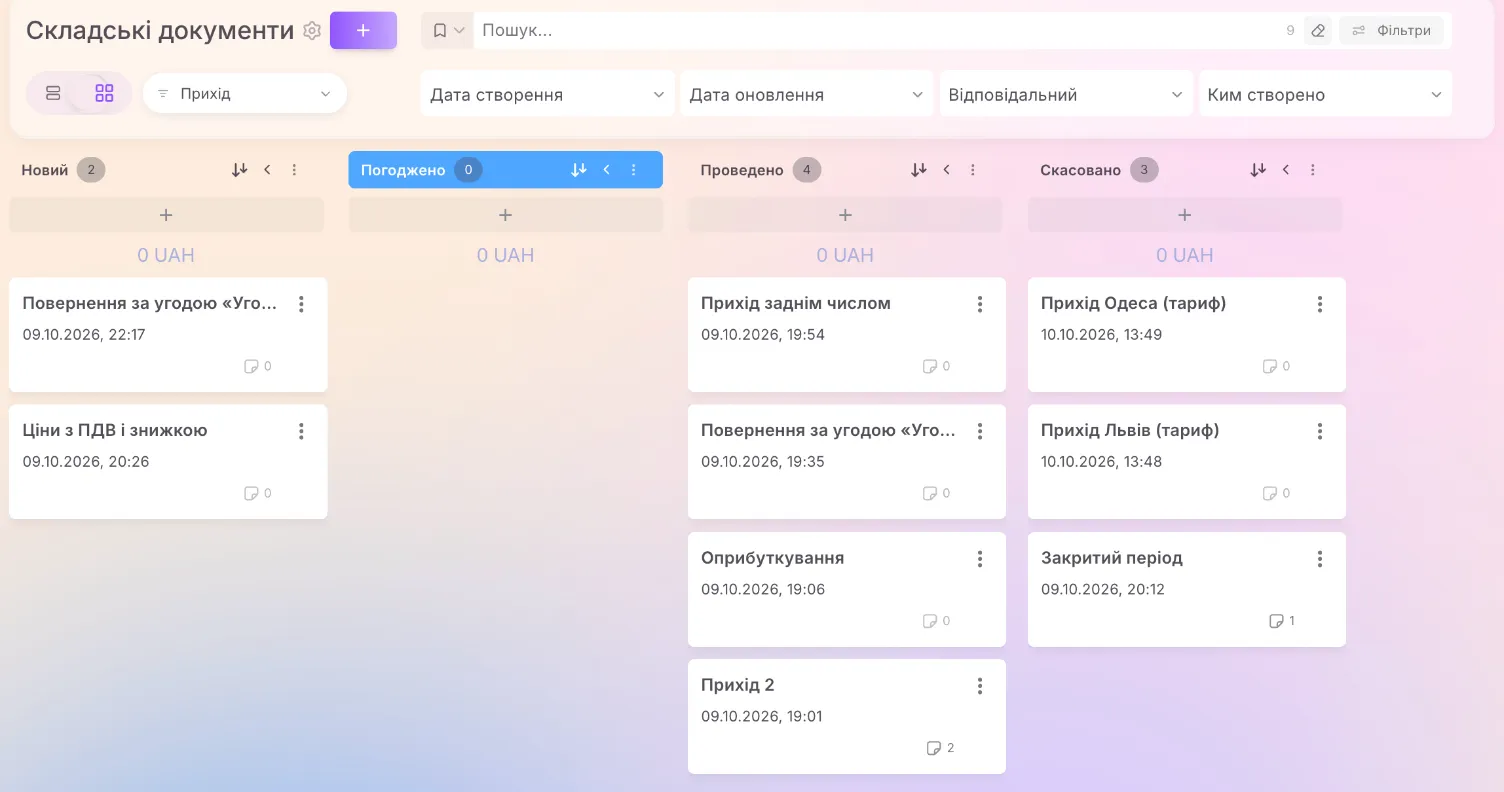Add a card to the Новий column
Viewport: 1504px width, 792px height.
click(x=166, y=215)
